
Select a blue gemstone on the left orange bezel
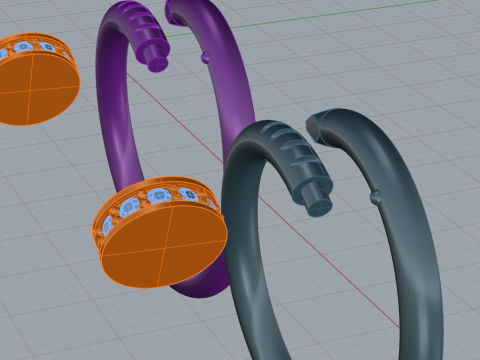(23, 47)
